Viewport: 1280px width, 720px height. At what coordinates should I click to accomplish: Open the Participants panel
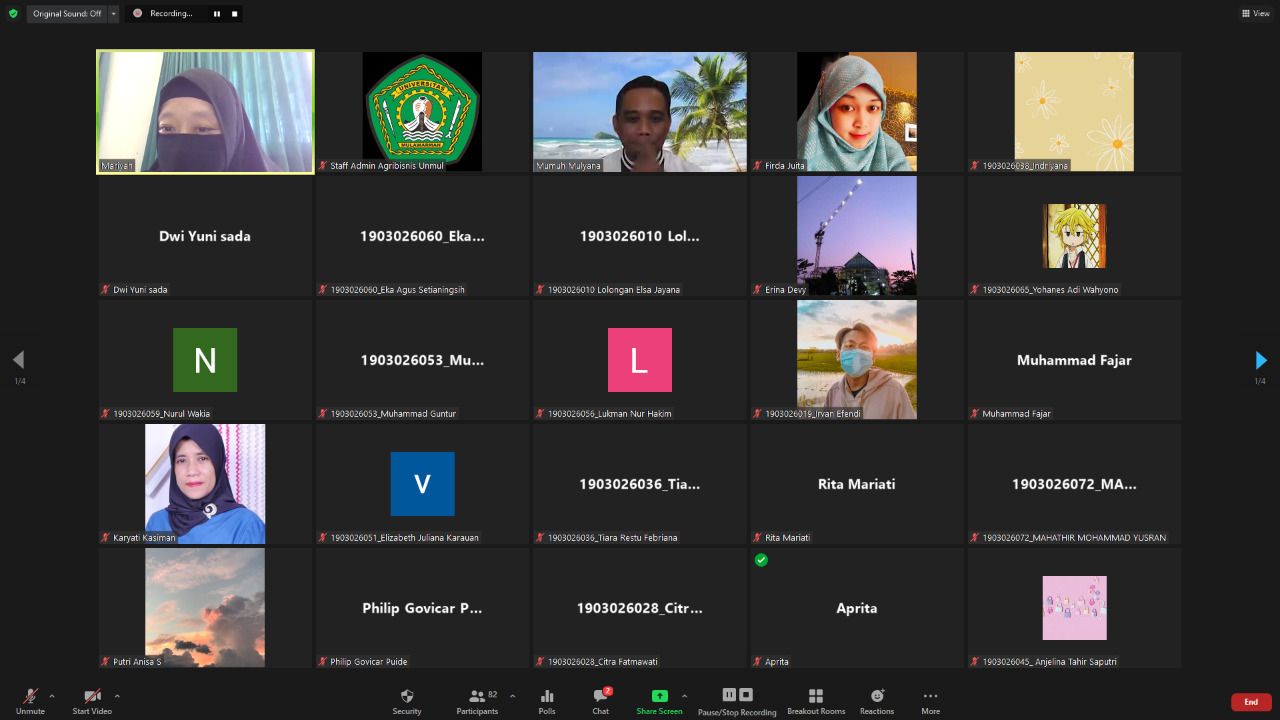[478, 700]
